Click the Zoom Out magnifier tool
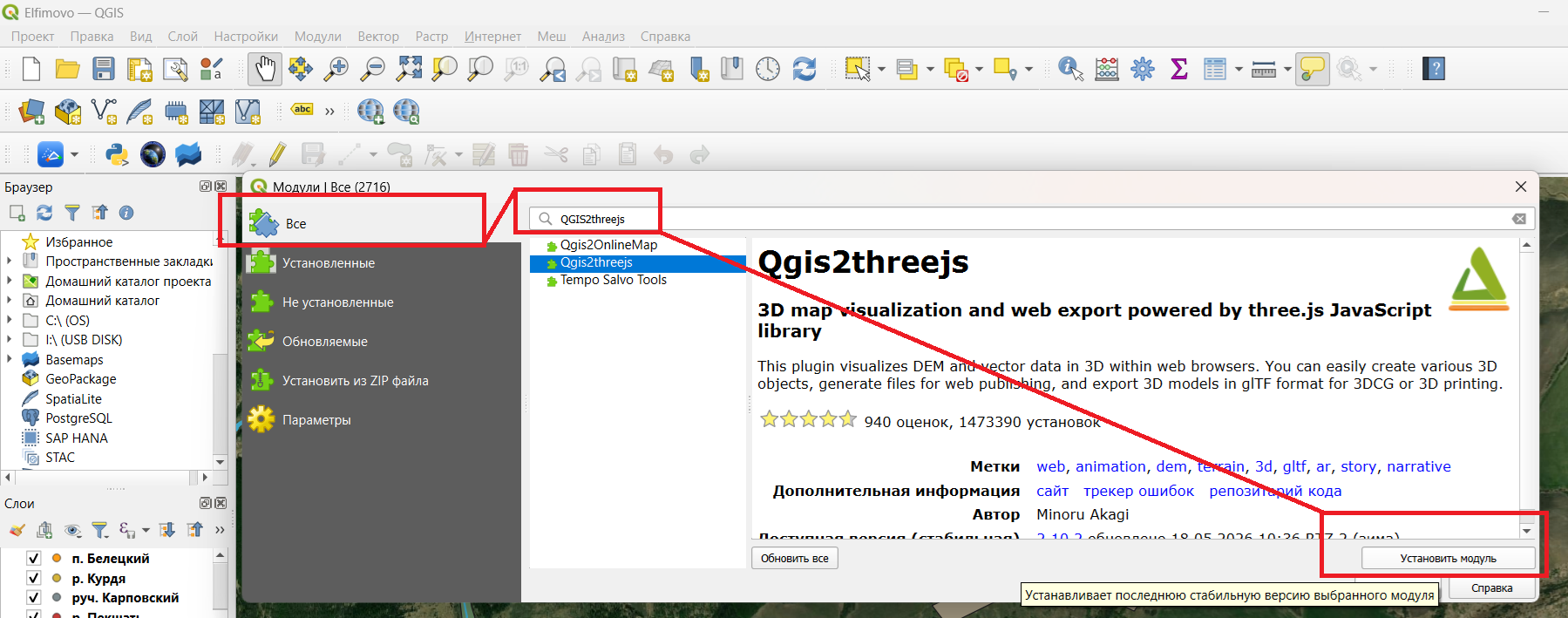The width and height of the screenshot is (1568, 618). pyautogui.click(x=372, y=69)
